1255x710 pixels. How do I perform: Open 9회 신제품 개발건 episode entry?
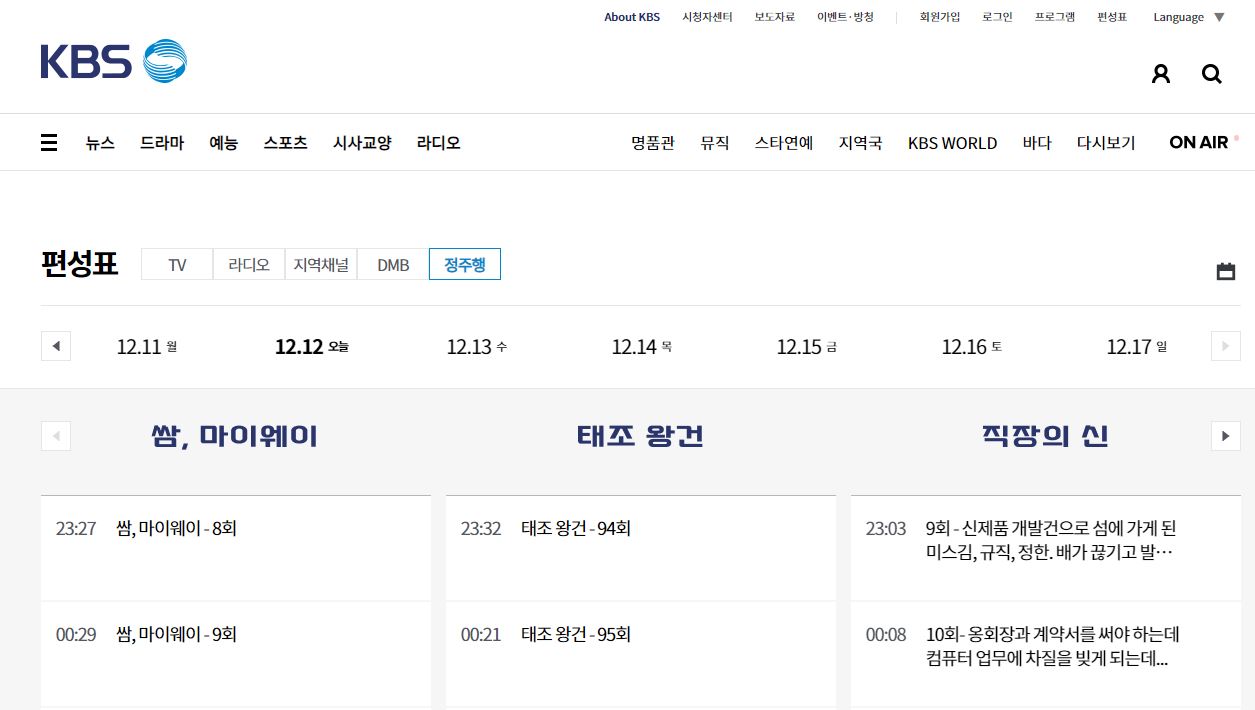[x=1051, y=540]
